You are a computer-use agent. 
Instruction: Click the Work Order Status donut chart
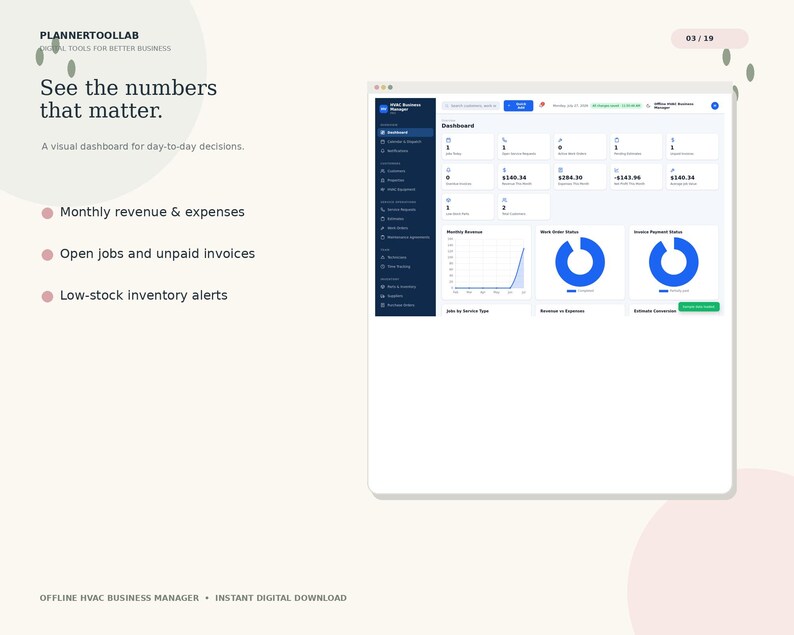[x=580, y=262]
